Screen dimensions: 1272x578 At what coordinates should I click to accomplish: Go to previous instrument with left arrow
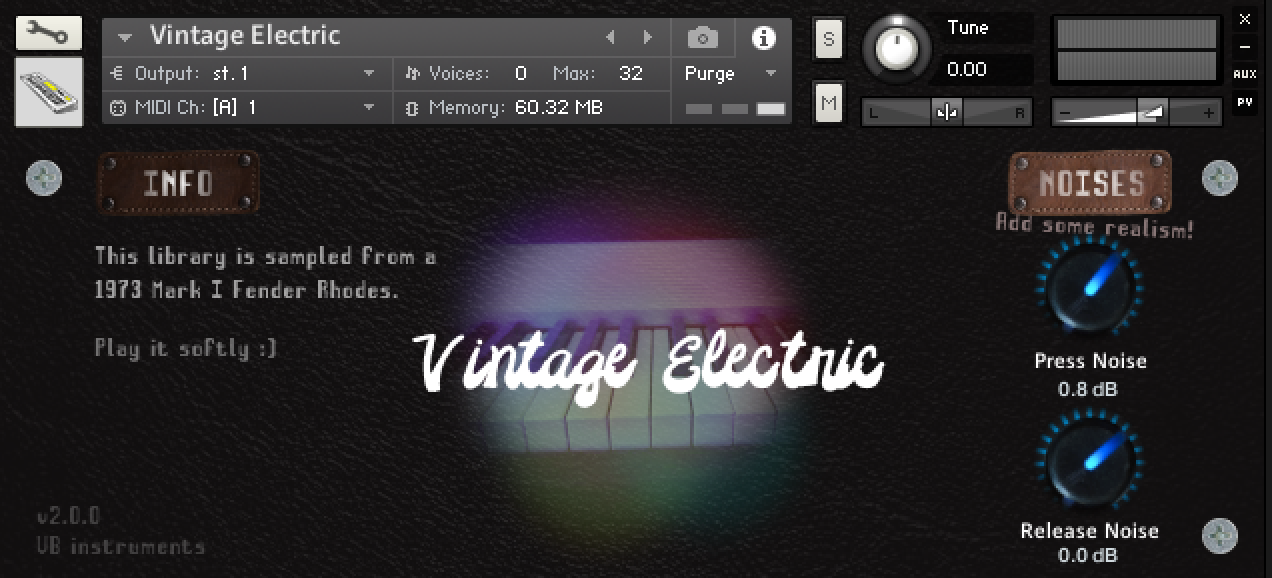pos(610,38)
